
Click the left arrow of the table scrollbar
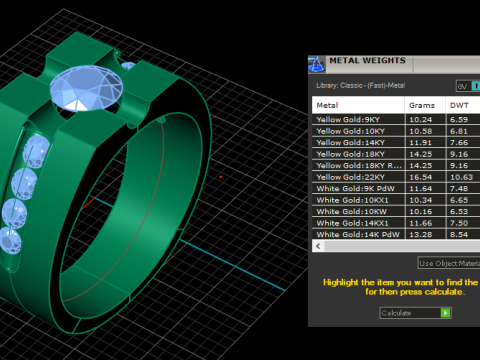point(318,246)
